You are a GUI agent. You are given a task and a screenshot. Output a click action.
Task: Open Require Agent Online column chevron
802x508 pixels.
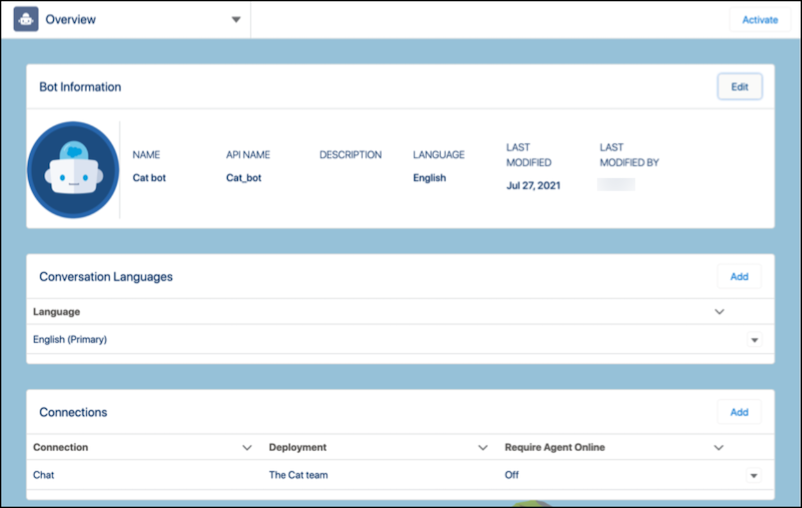[x=719, y=447]
